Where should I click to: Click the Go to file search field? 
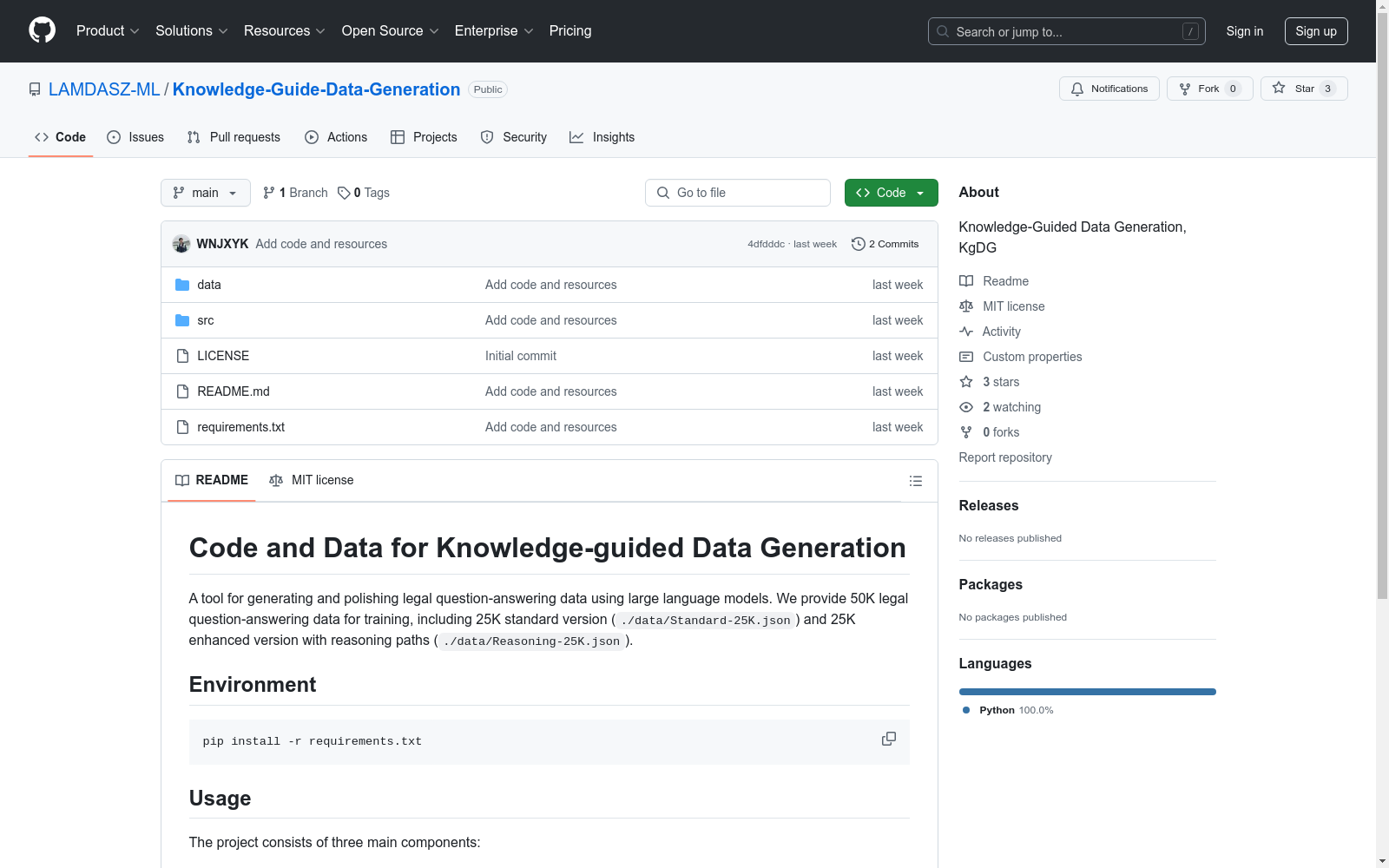click(738, 193)
